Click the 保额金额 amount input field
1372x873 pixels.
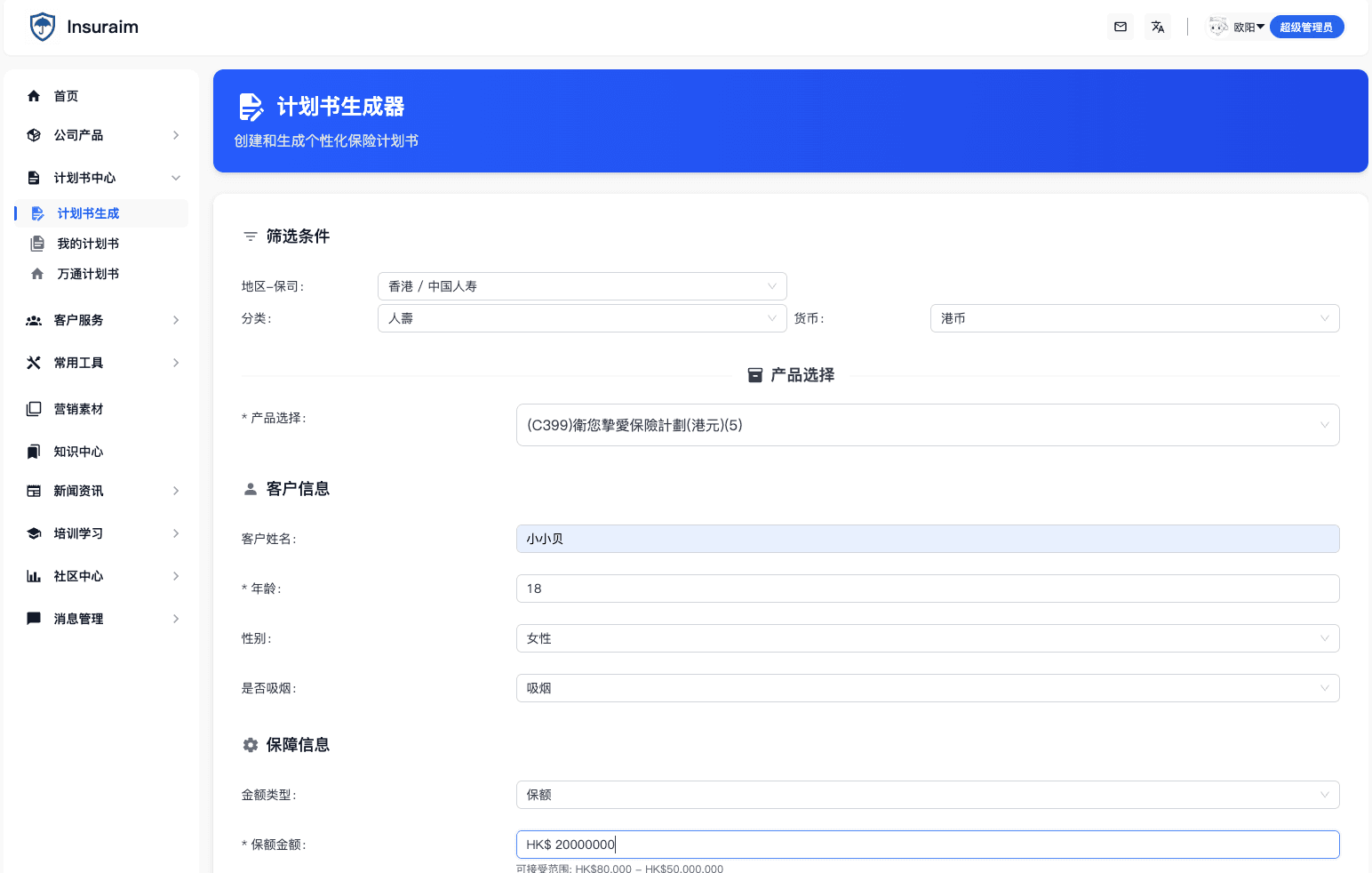tap(928, 844)
